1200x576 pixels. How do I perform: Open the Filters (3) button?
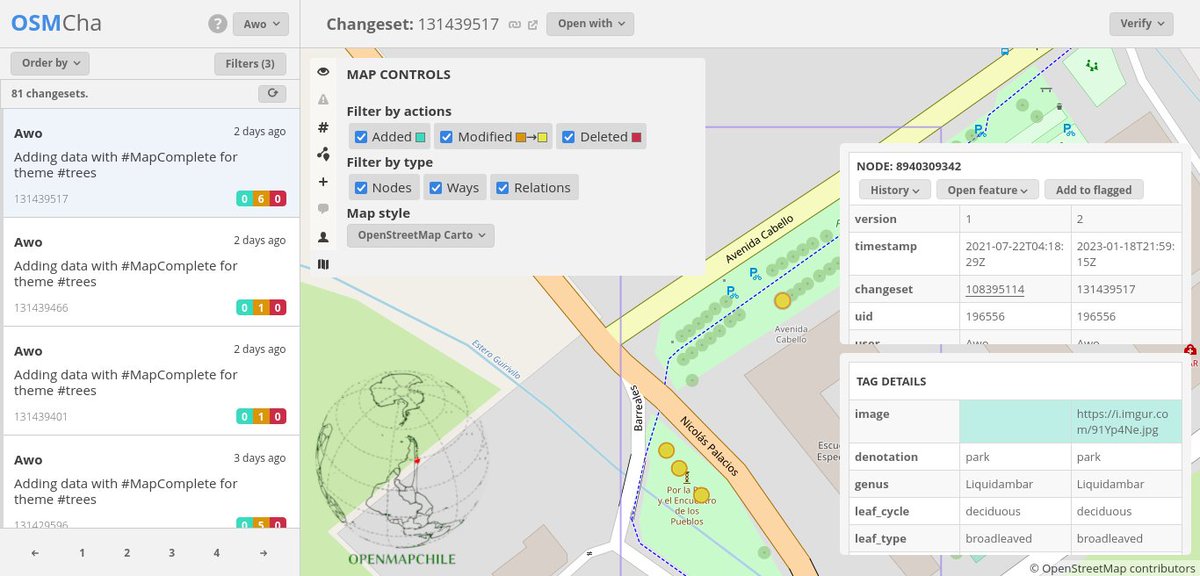(x=250, y=63)
